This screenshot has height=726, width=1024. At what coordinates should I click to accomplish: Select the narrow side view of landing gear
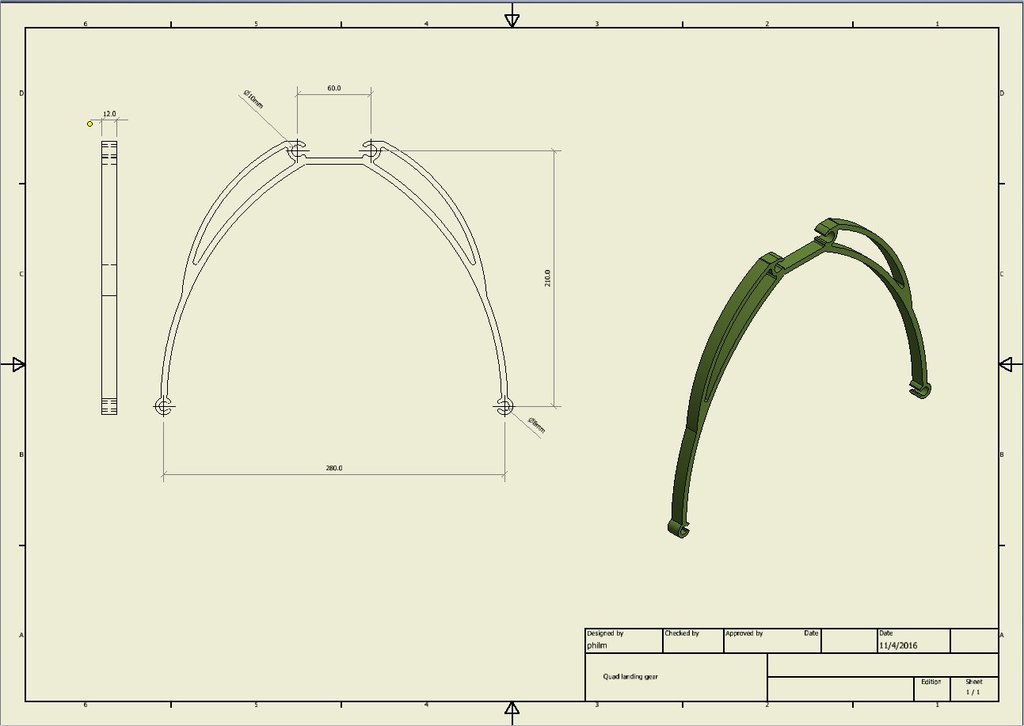point(109,277)
